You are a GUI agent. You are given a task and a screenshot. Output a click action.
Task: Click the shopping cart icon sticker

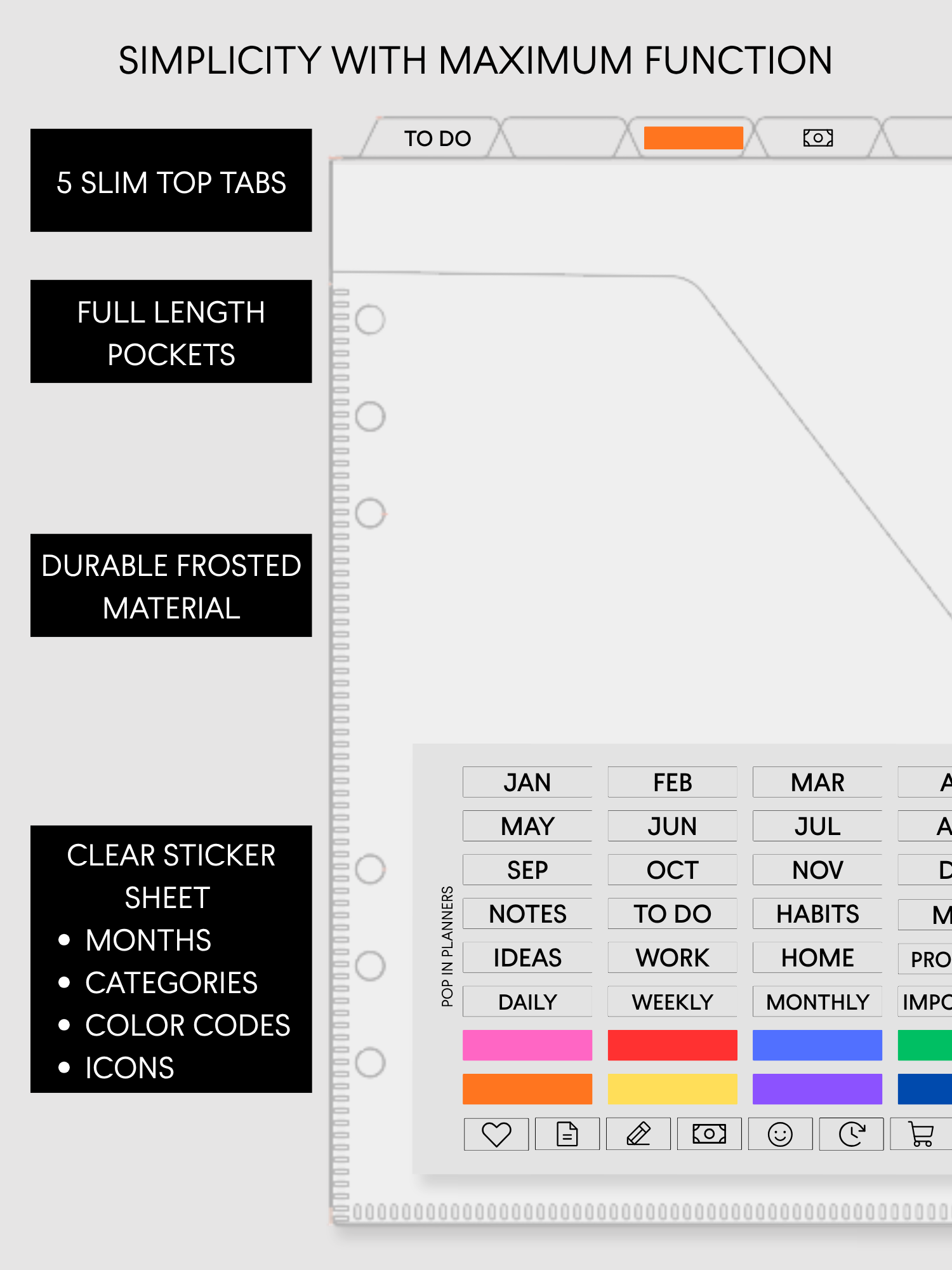[x=921, y=1134]
